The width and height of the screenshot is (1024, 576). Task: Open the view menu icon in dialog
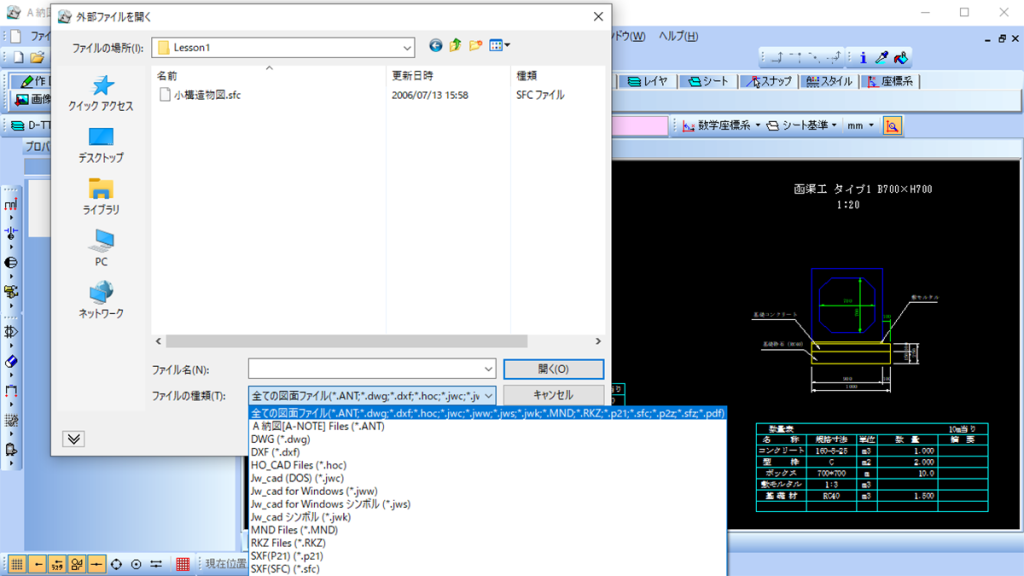coord(500,46)
